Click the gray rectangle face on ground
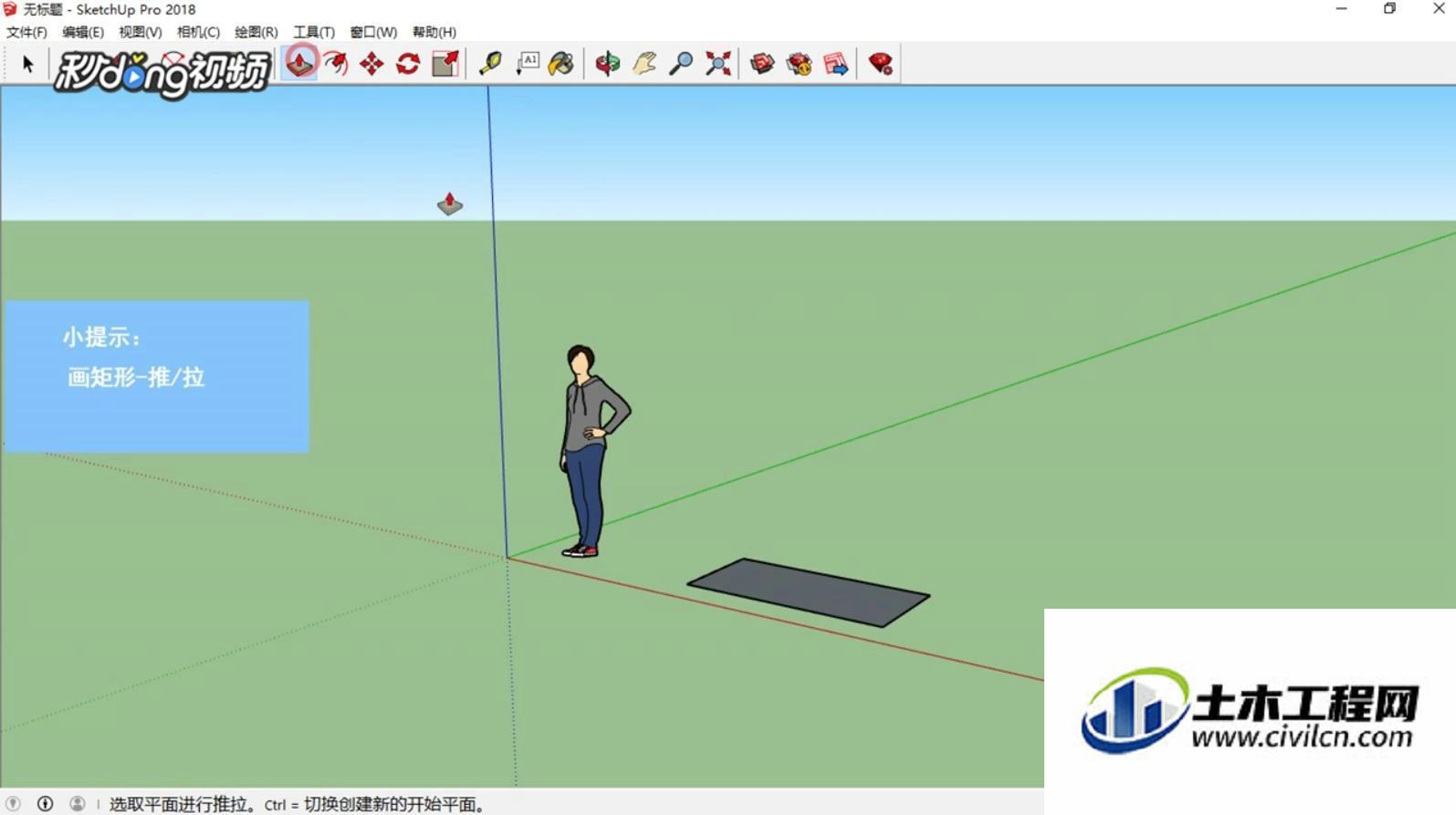This screenshot has width=1456, height=815. click(809, 593)
